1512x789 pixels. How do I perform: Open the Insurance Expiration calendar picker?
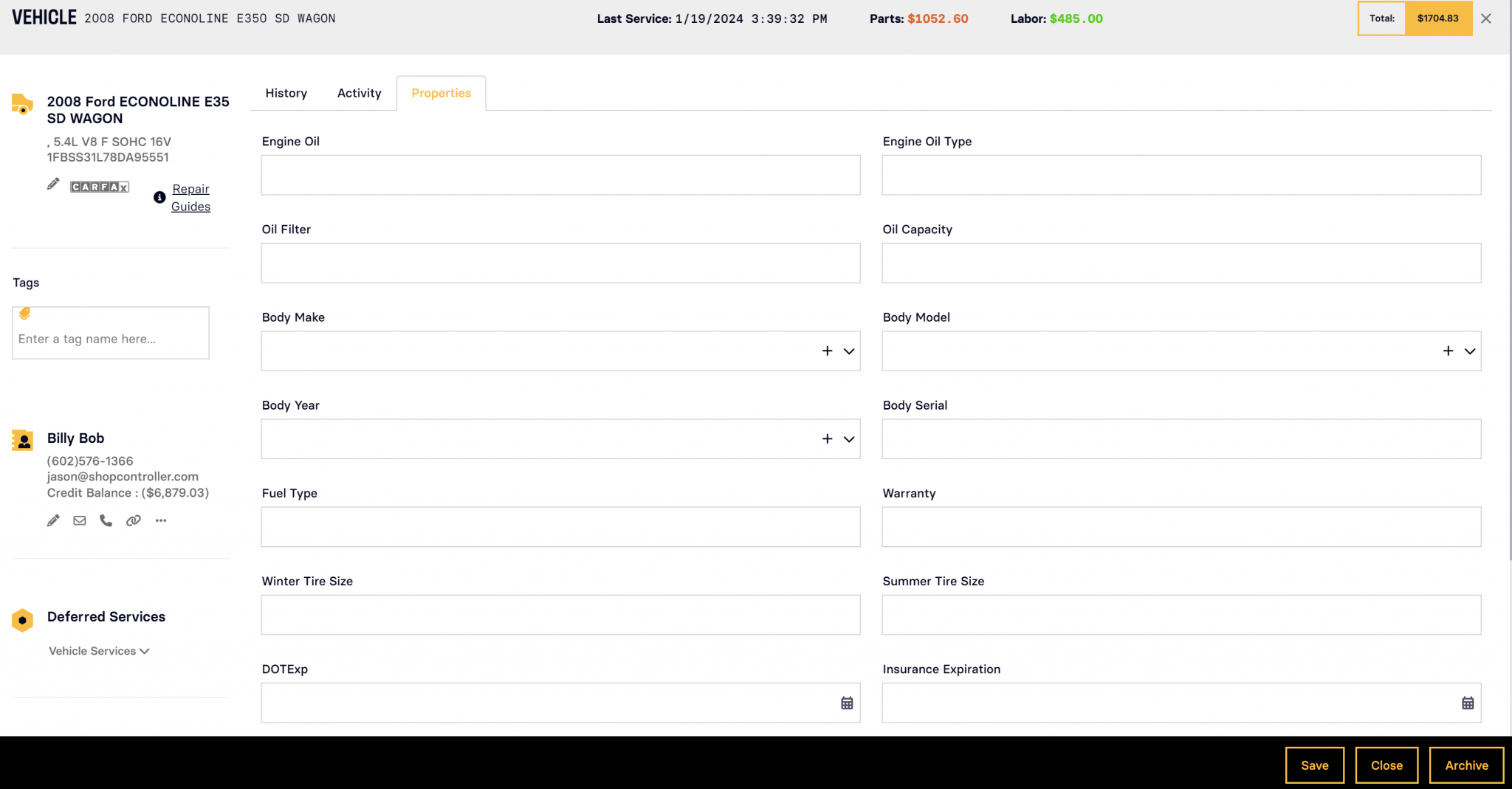click(1468, 703)
